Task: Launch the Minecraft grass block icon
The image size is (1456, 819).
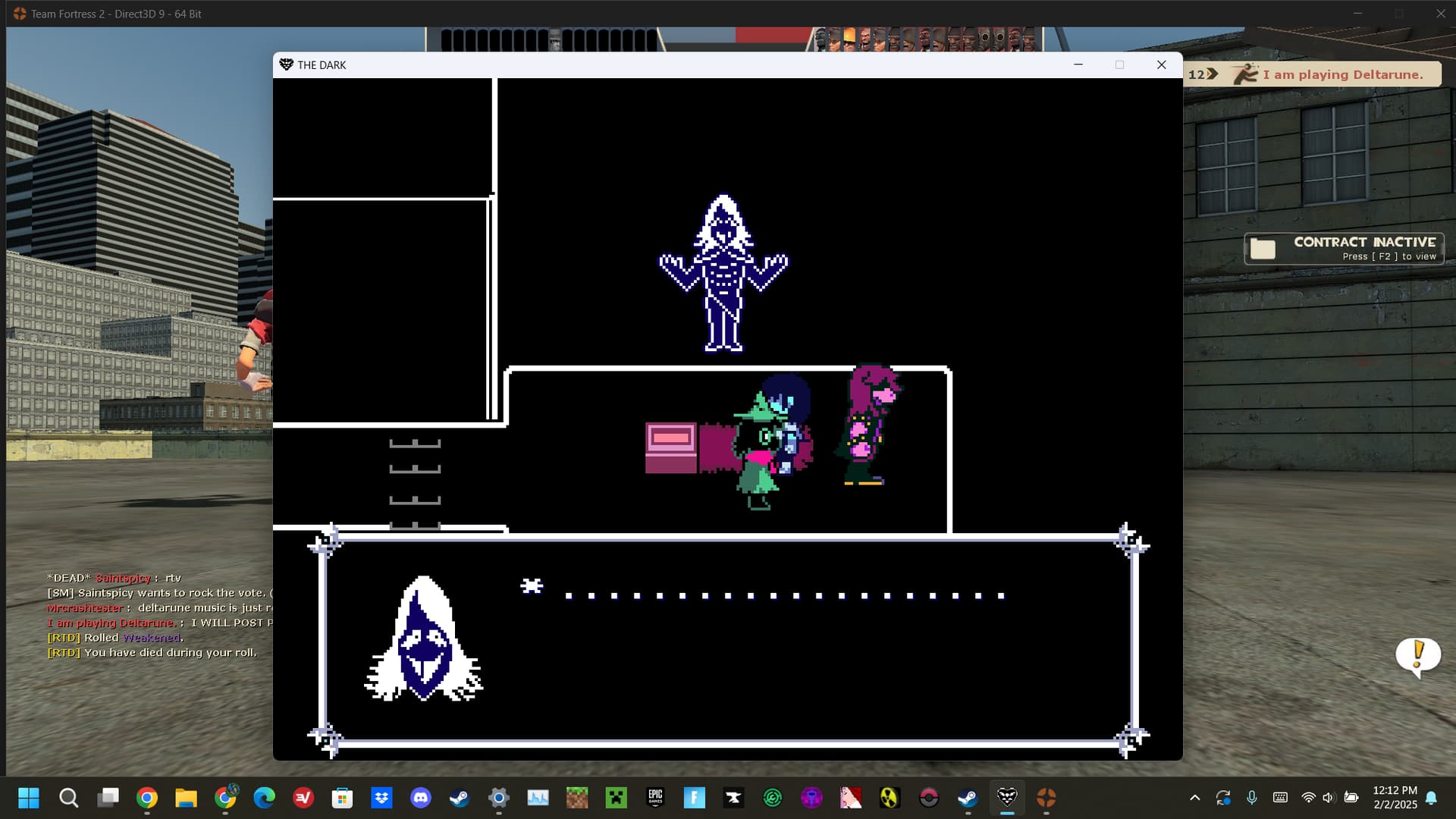Action: [577, 798]
